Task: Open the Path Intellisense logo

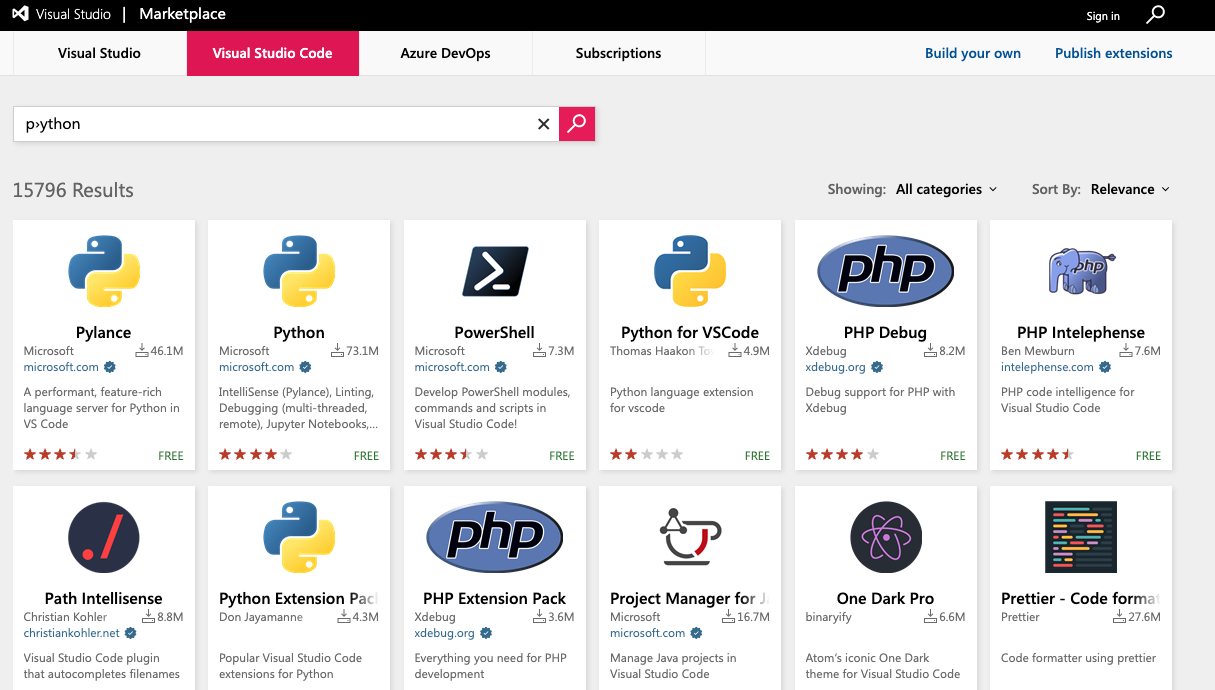Action: pyautogui.click(x=104, y=537)
